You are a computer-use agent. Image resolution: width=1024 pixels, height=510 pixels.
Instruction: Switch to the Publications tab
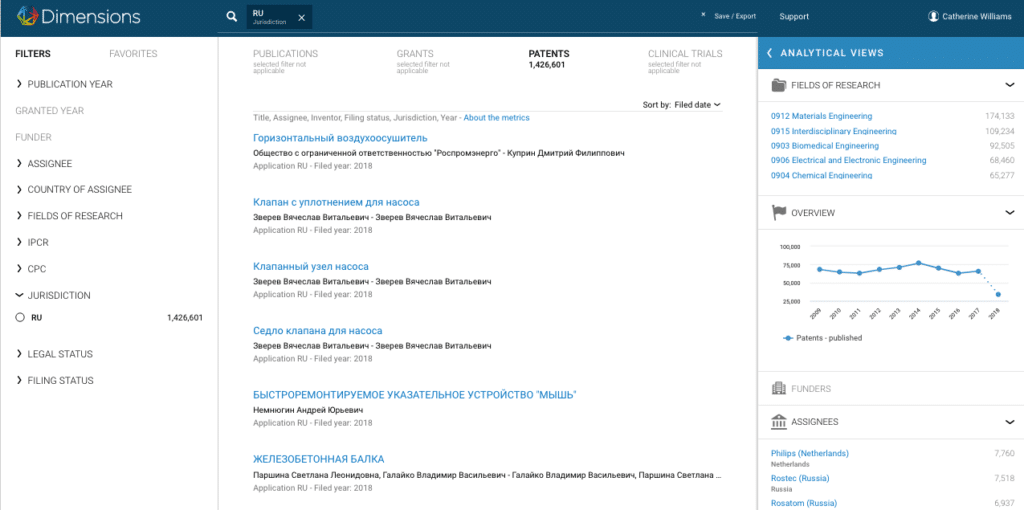[285, 54]
